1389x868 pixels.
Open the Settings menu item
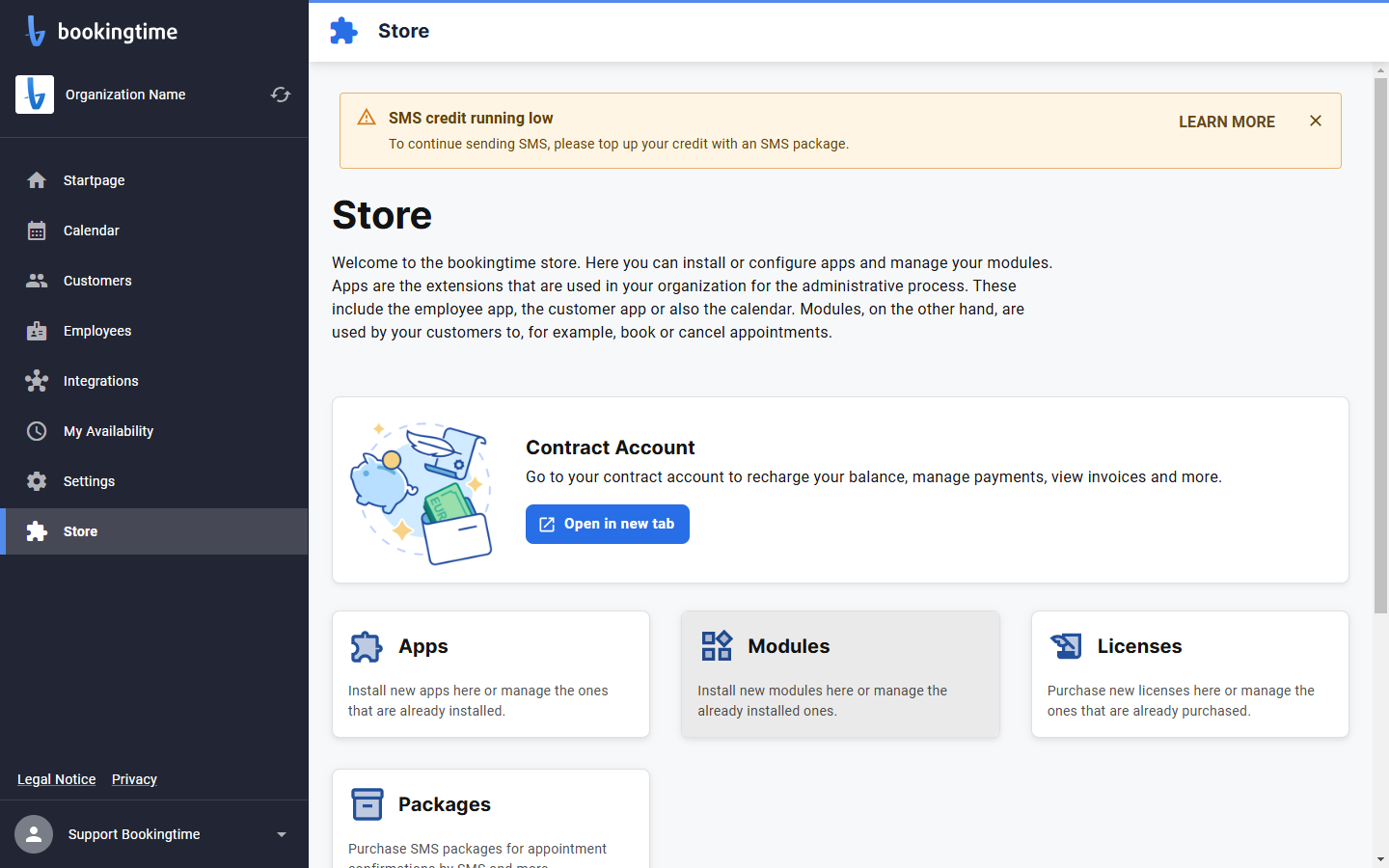click(154, 481)
